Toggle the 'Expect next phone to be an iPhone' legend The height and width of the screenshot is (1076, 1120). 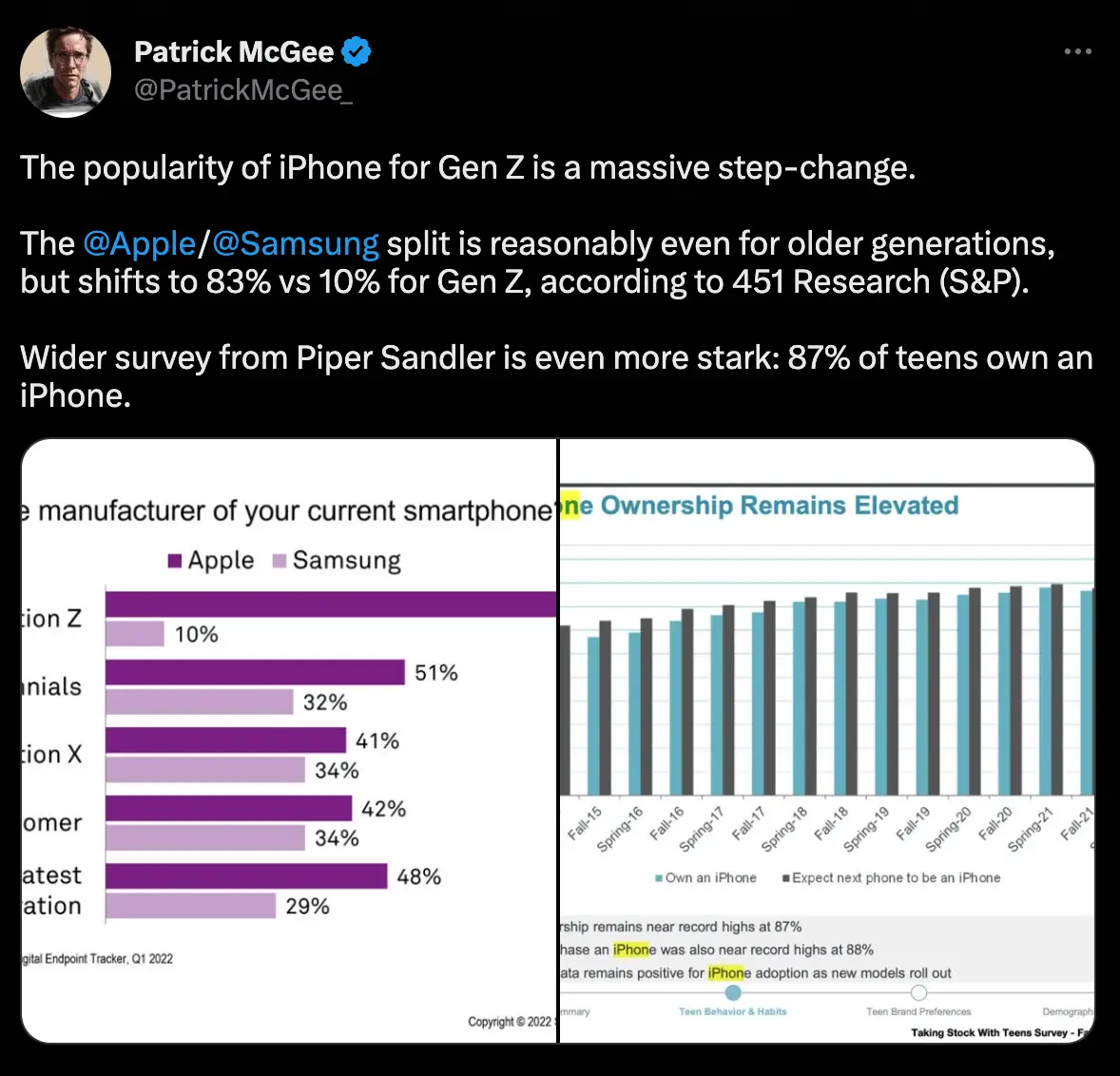click(892, 877)
